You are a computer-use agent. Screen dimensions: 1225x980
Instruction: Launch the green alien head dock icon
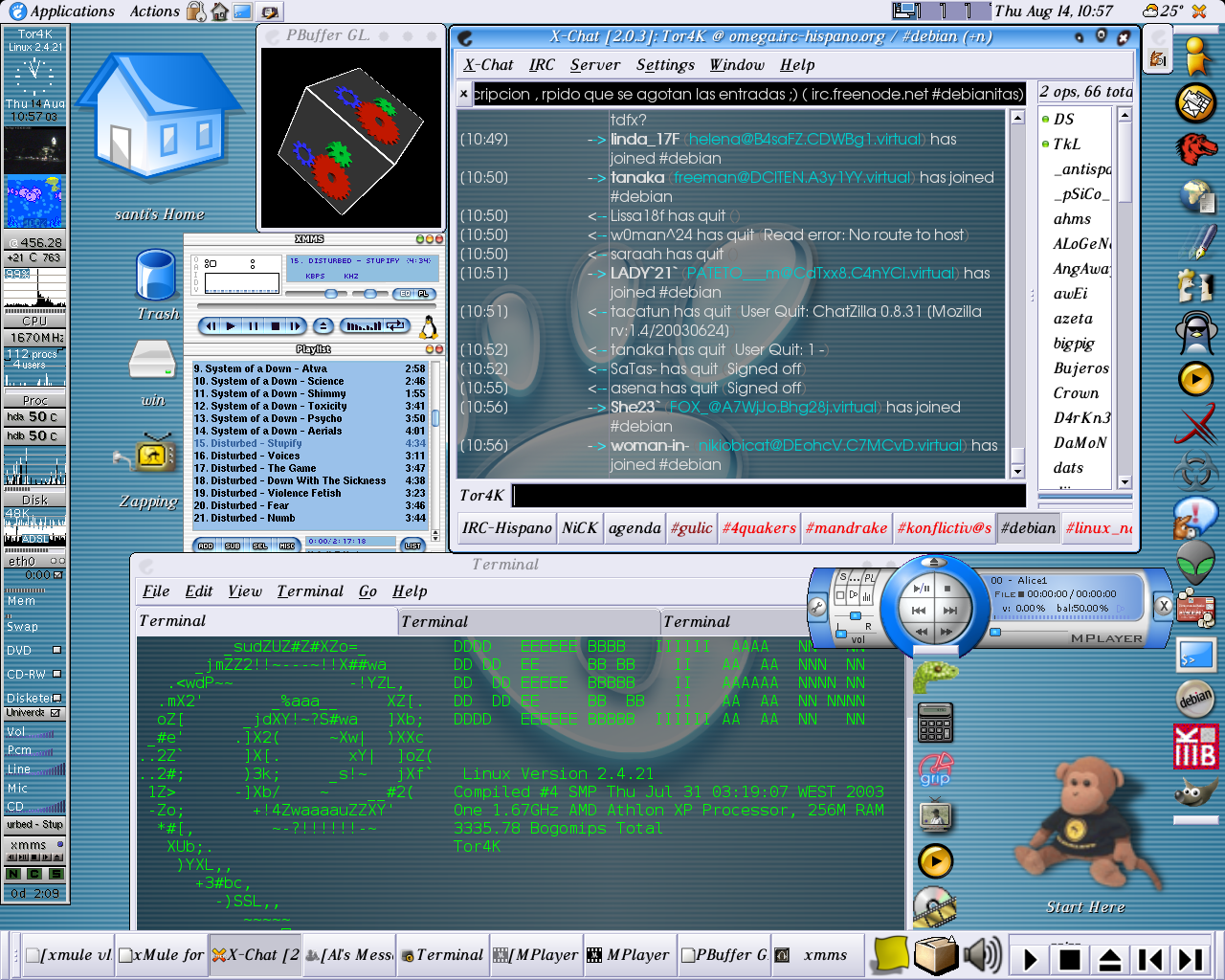pyautogui.click(x=1196, y=563)
